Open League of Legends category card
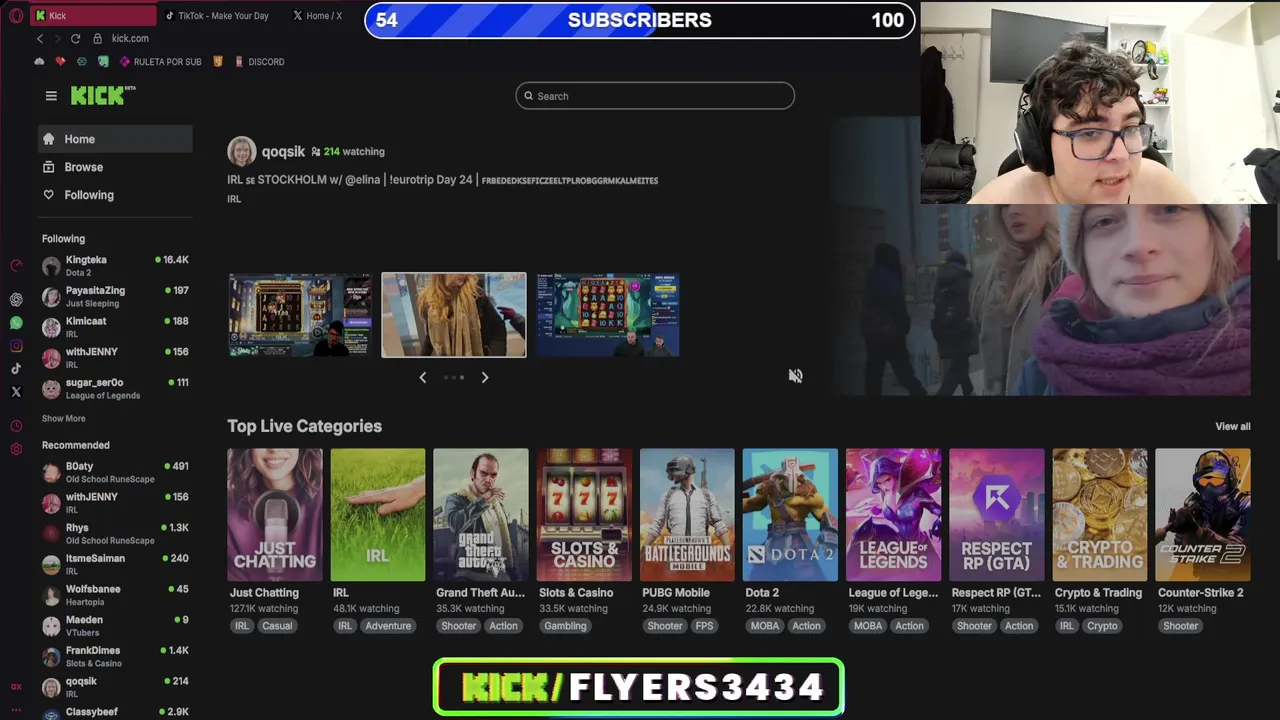The height and width of the screenshot is (720, 1280). [x=893, y=515]
